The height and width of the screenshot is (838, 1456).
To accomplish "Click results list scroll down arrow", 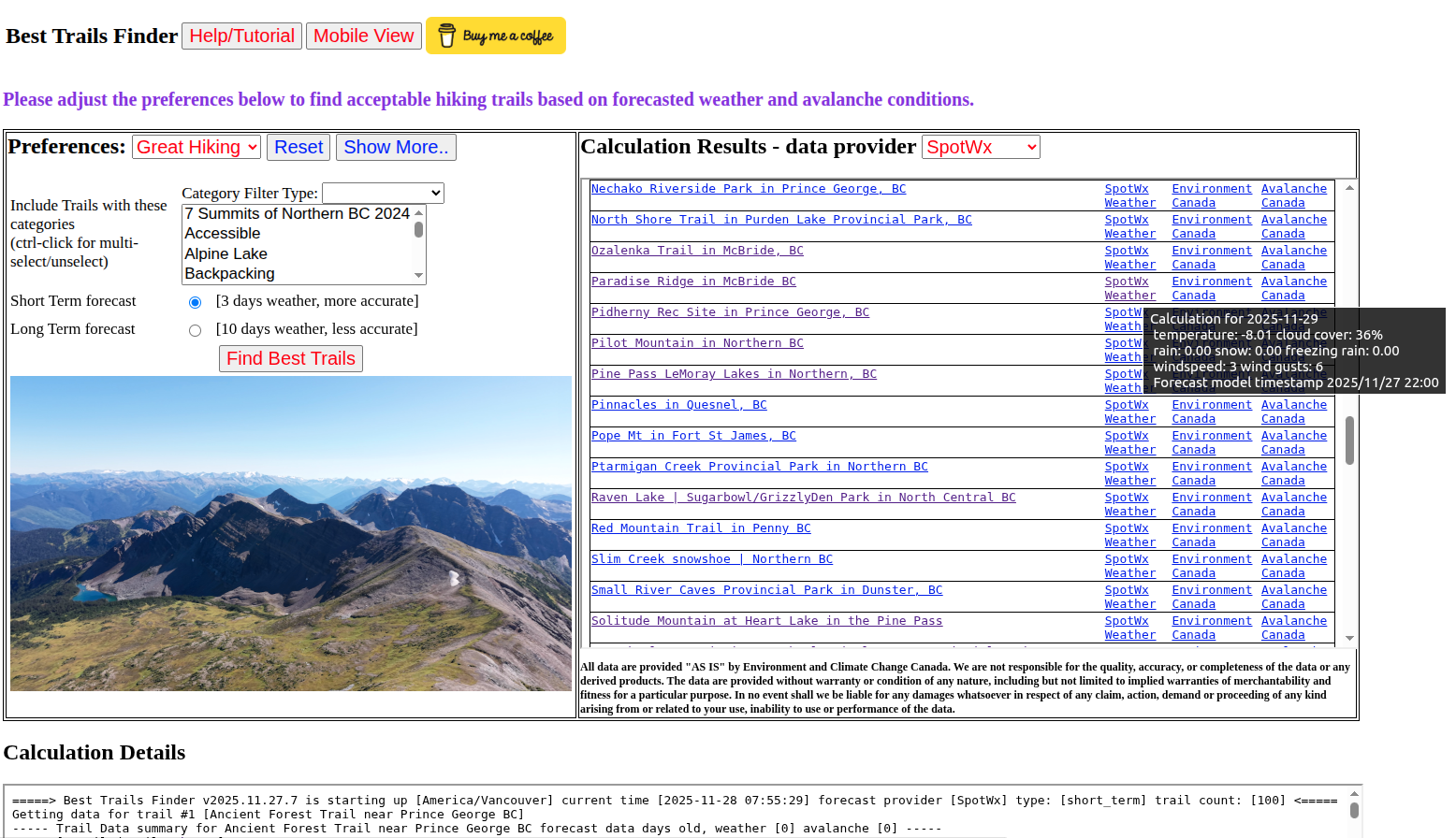I will pos(1349,638).
